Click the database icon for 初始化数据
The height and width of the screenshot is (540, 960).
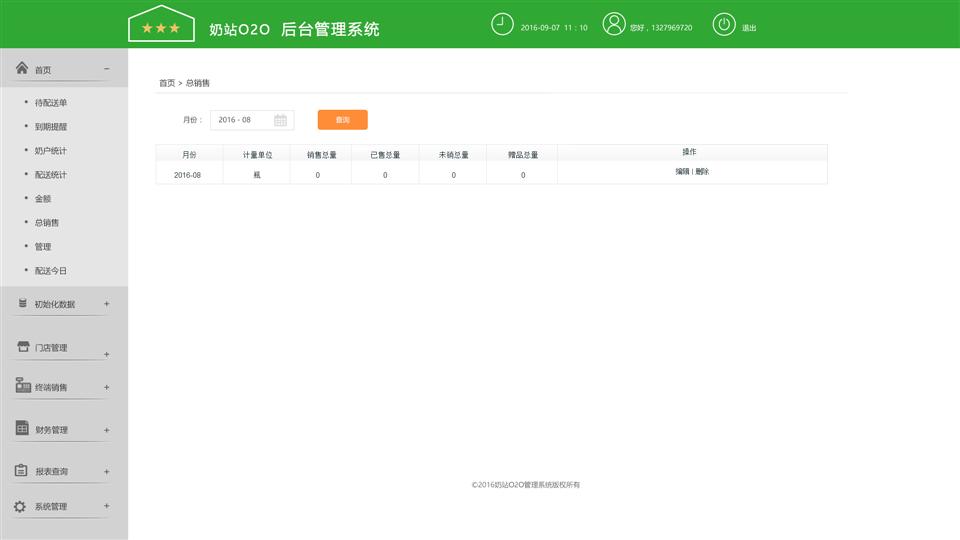pos(22,303)
